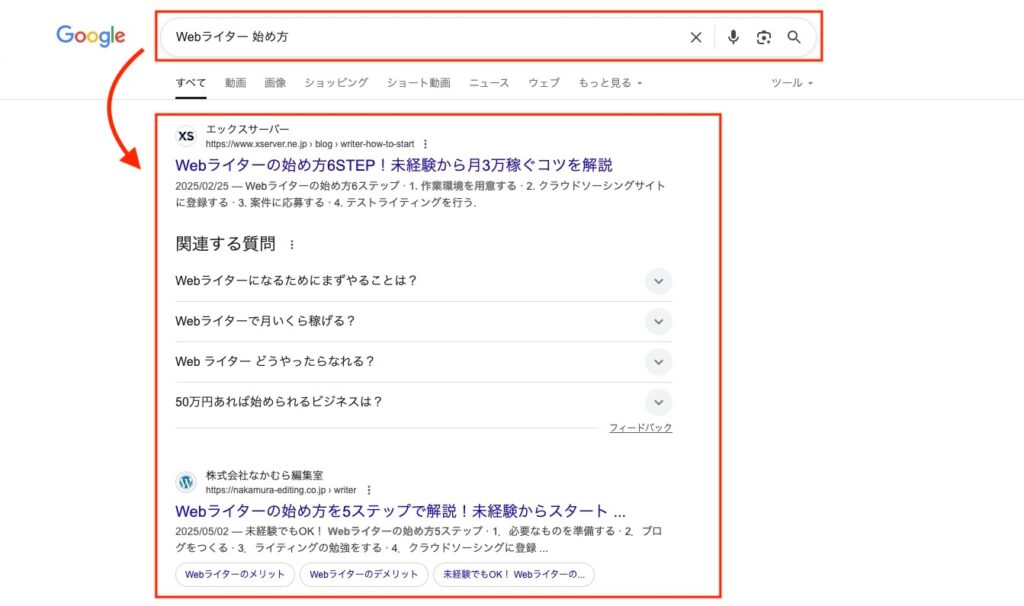Image resolution: width=1024 pixels, height=606 pixels.
Task: Clear the search query with the X icon
Action: (x=696, y=37)
